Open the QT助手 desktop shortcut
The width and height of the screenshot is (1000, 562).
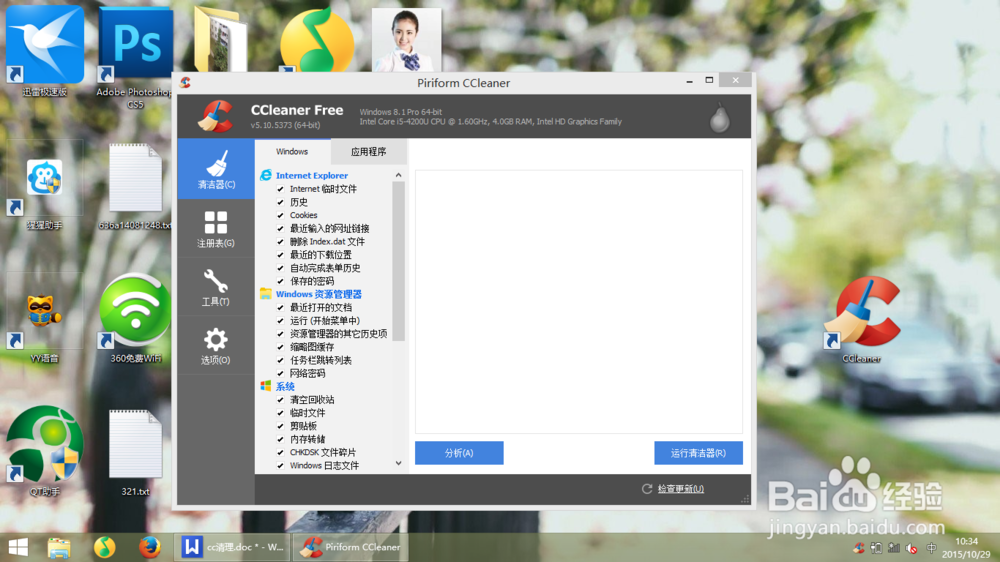[x=45, y=450]
